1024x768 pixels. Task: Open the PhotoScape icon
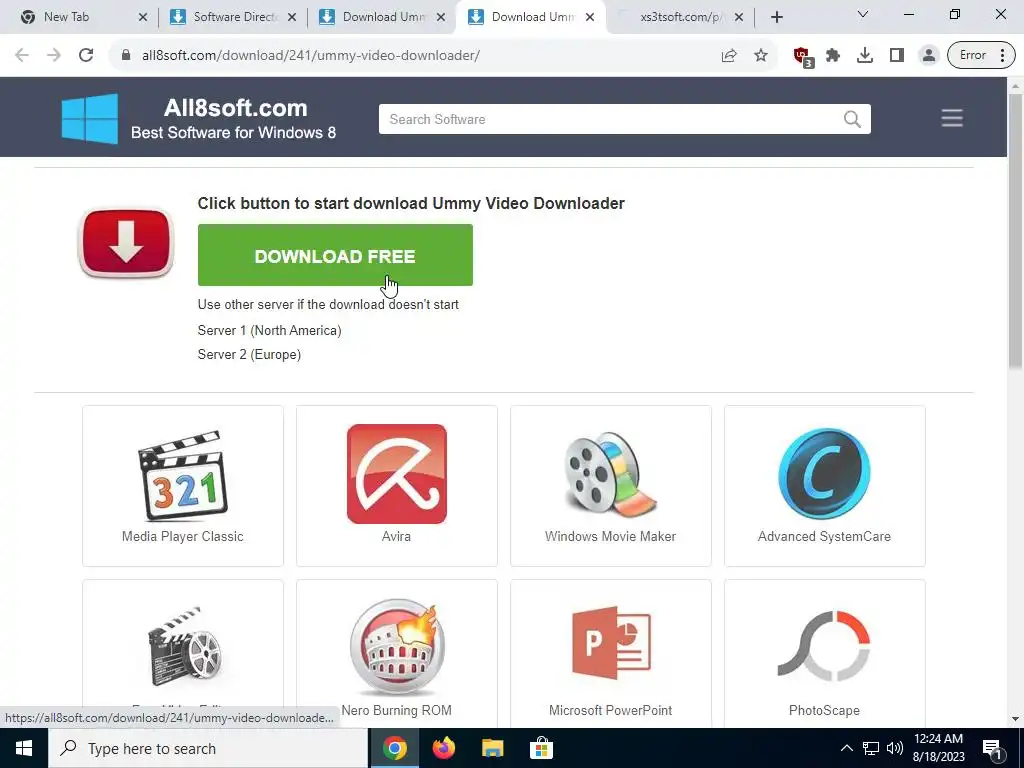pos(824,646)
